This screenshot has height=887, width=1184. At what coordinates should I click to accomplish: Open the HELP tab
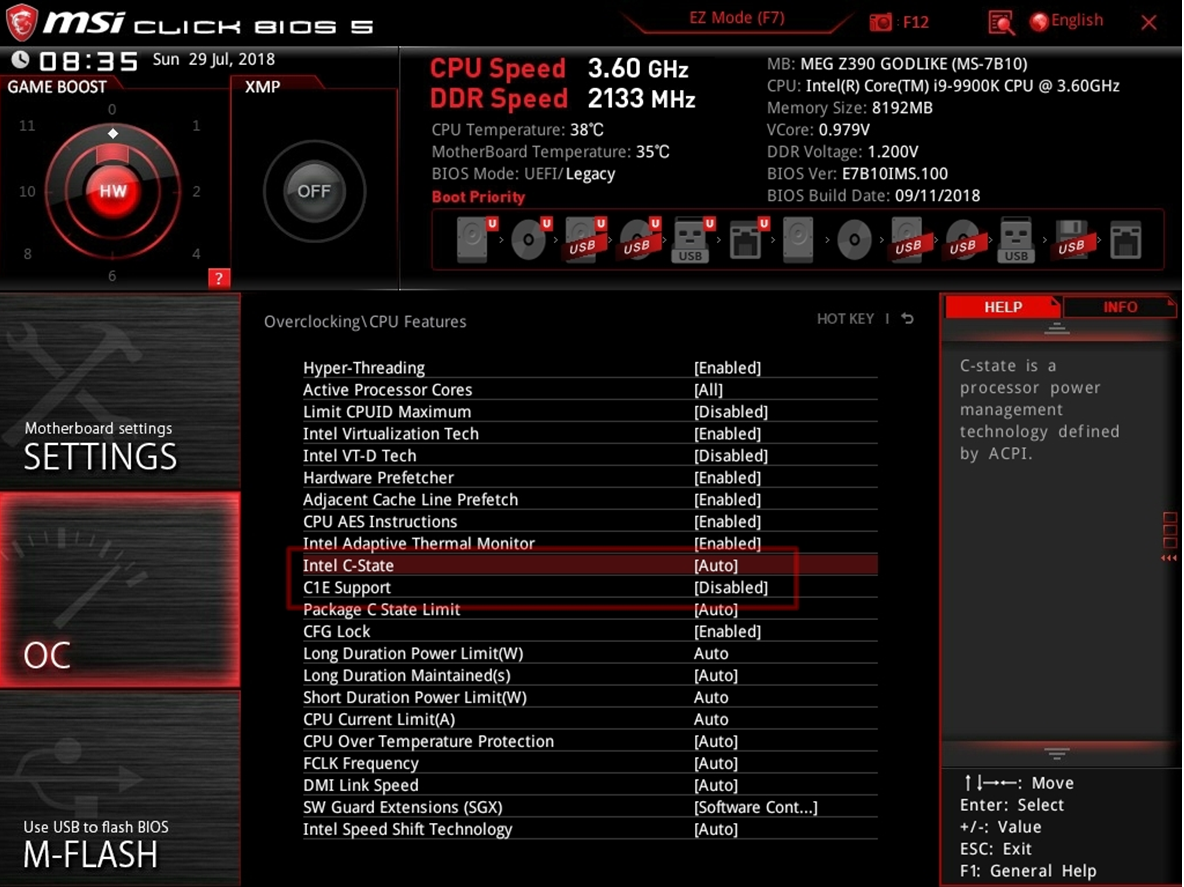click(x=1003, y=307)
